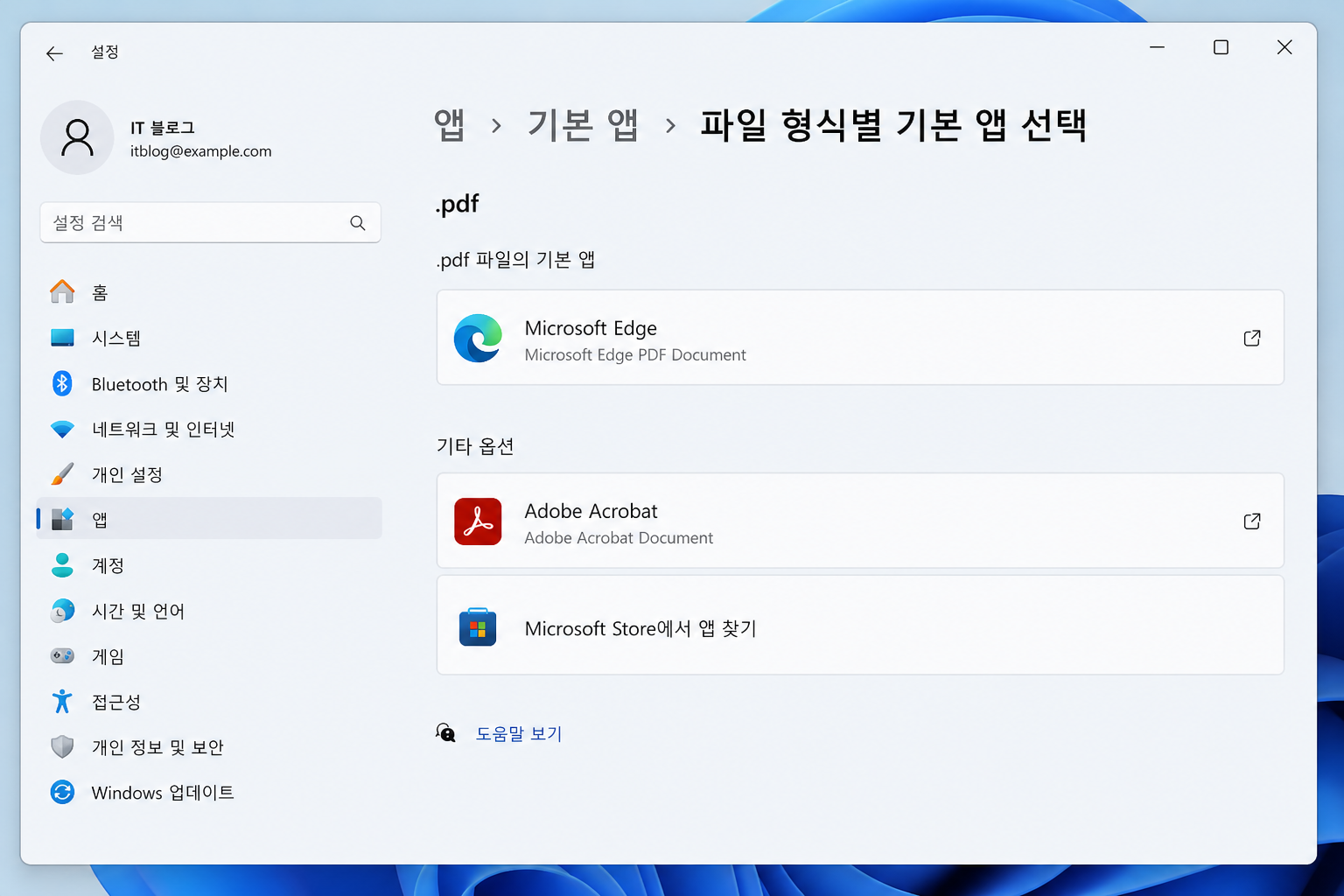
Task: Click the itblog@example.com account email
Action: [x=201, y=151]
